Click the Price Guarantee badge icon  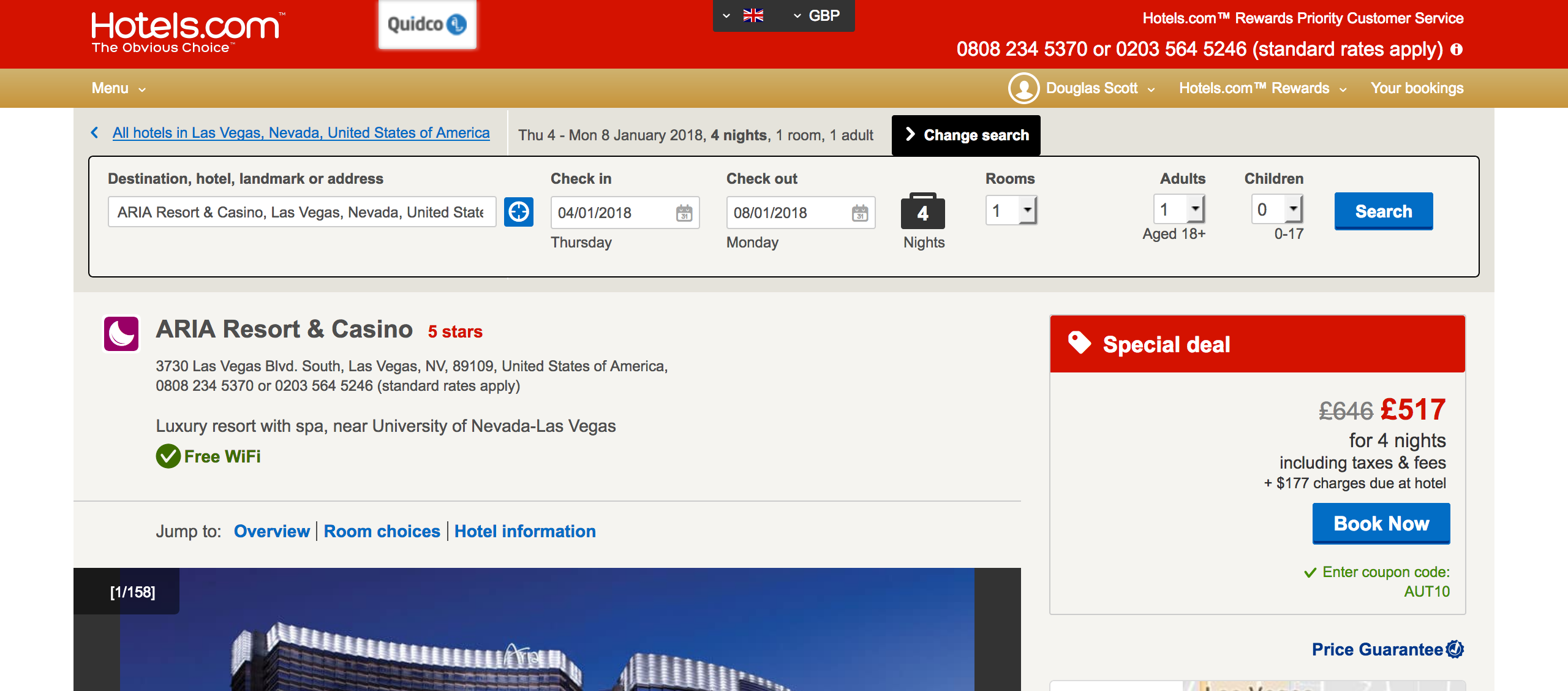1455,649
